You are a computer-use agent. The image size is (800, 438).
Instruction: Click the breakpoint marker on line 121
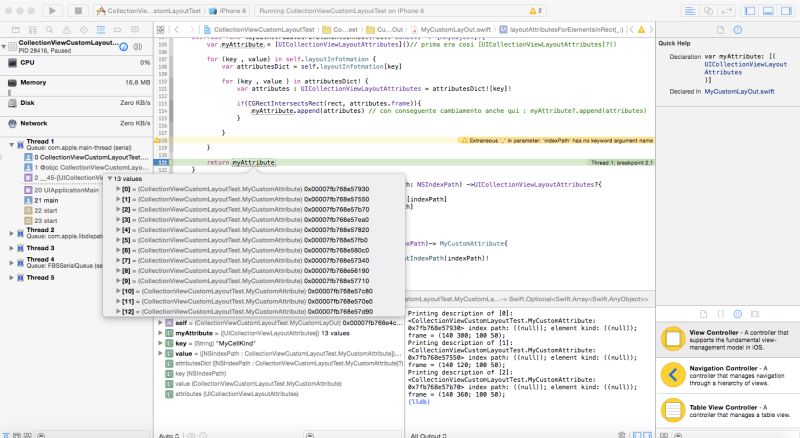tap(162, 162)
